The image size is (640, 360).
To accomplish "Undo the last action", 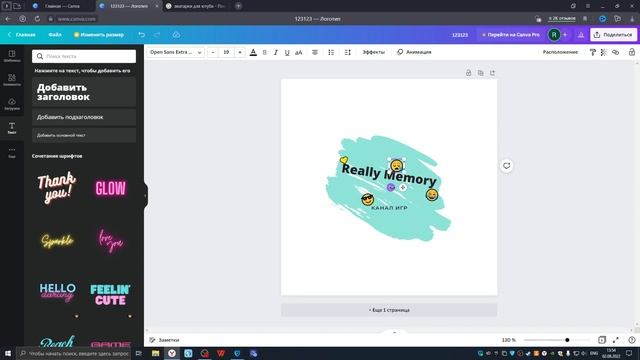I will (x=141, y=35).
